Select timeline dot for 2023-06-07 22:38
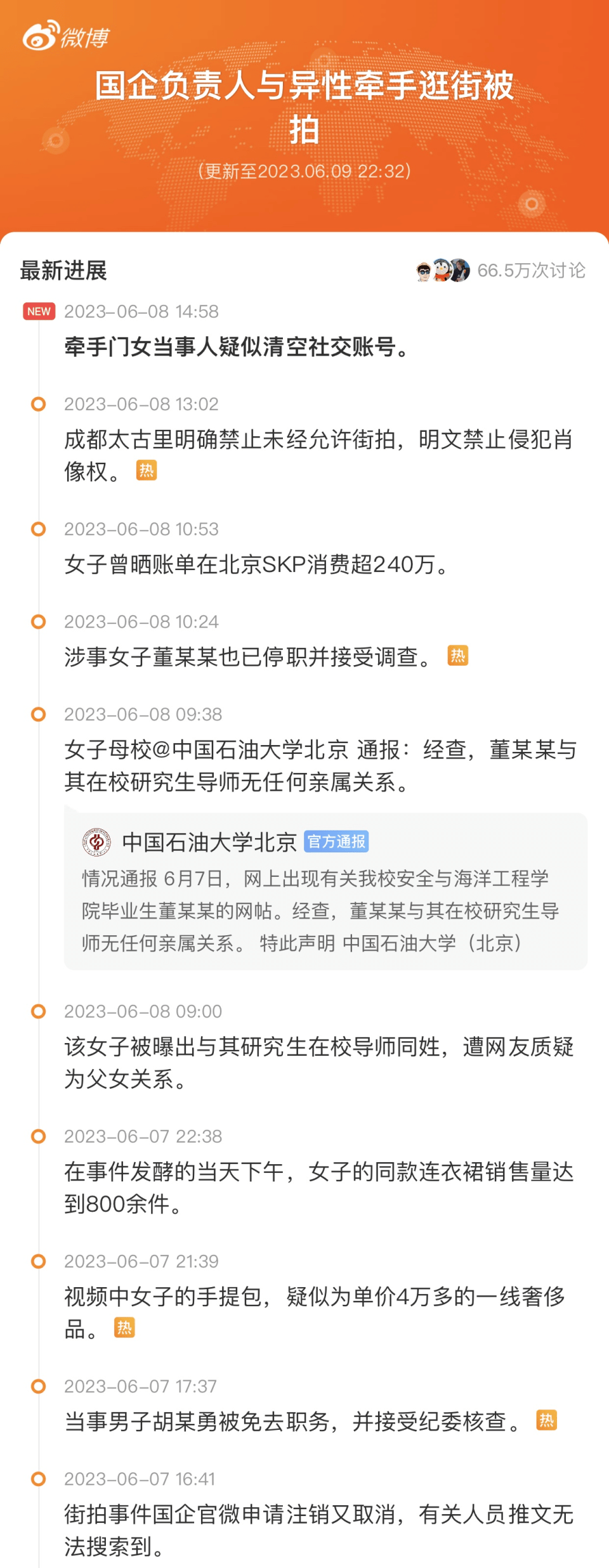This screenshot has height=1568, width=609. click(39, 1136)
